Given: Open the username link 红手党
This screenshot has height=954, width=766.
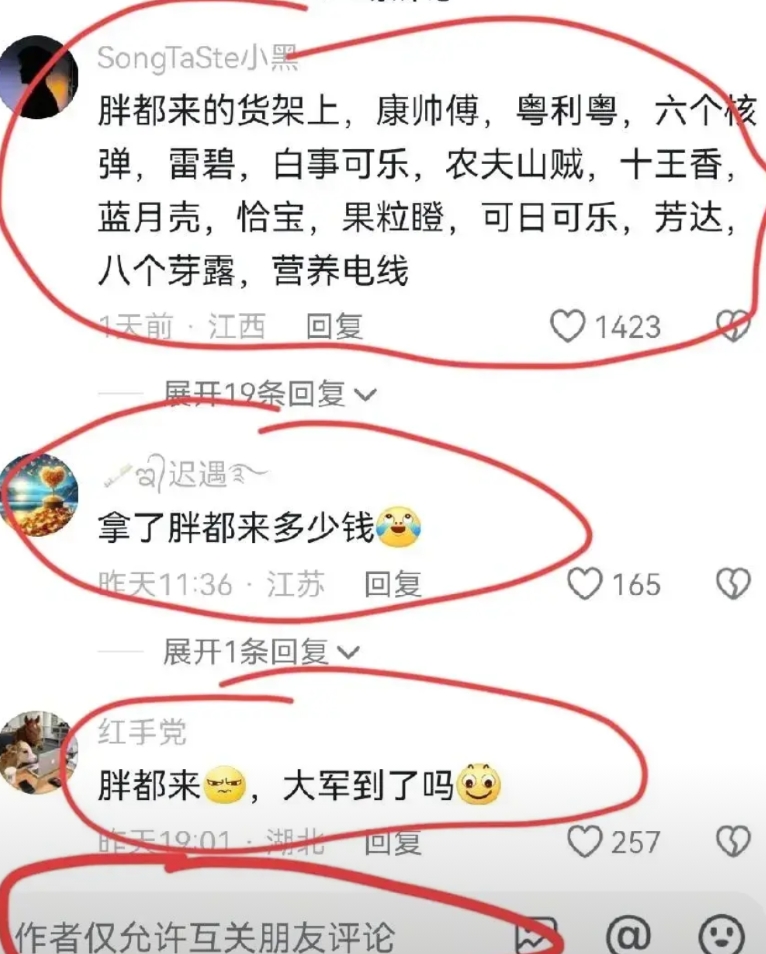Looking at the screenshot, I should click(x=142, y=731).
